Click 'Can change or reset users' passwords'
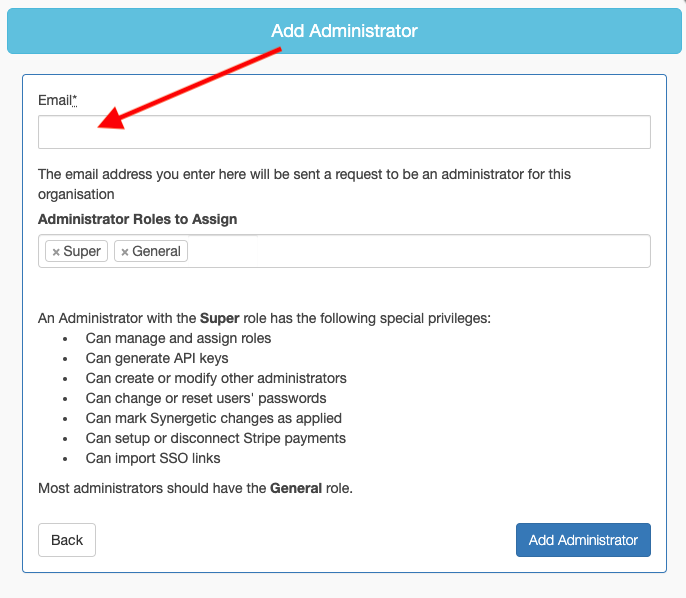 [x=206, y=398]
